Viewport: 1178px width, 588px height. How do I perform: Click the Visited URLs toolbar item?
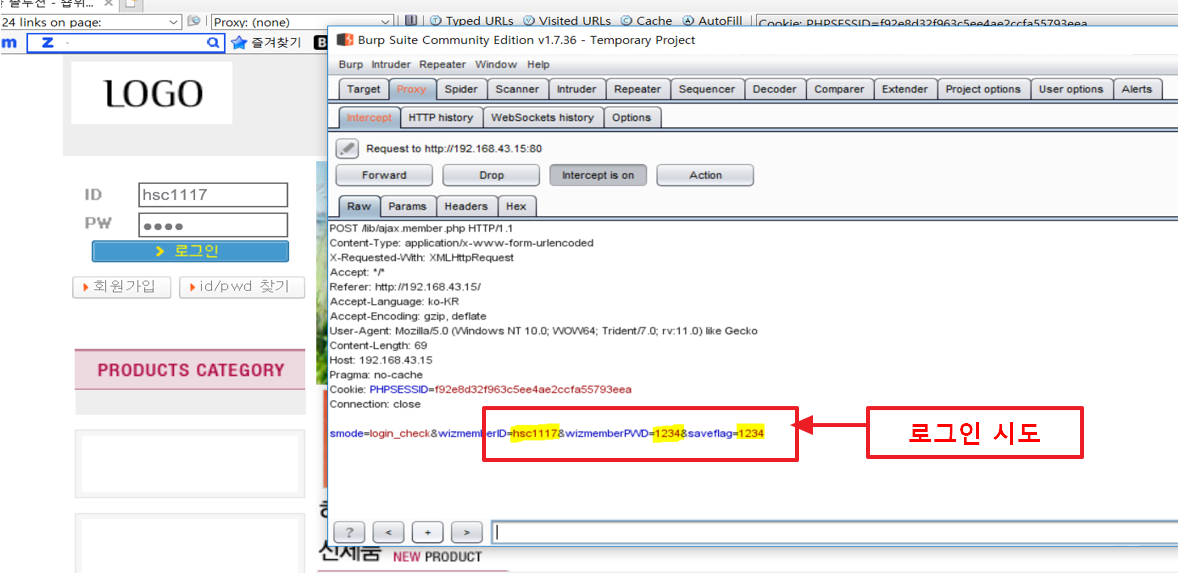(x=567, y=21)
